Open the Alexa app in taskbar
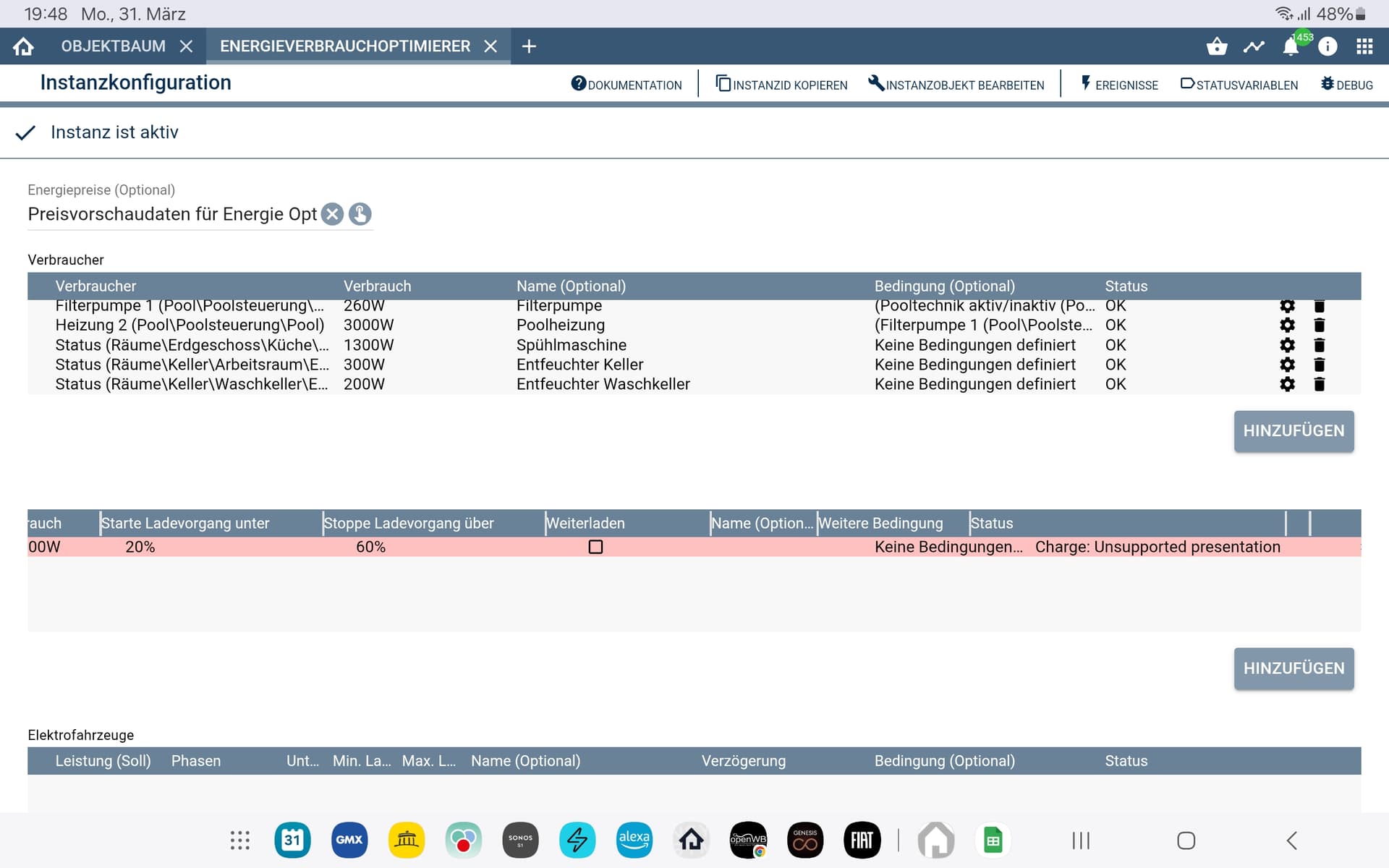 point(634,840)
